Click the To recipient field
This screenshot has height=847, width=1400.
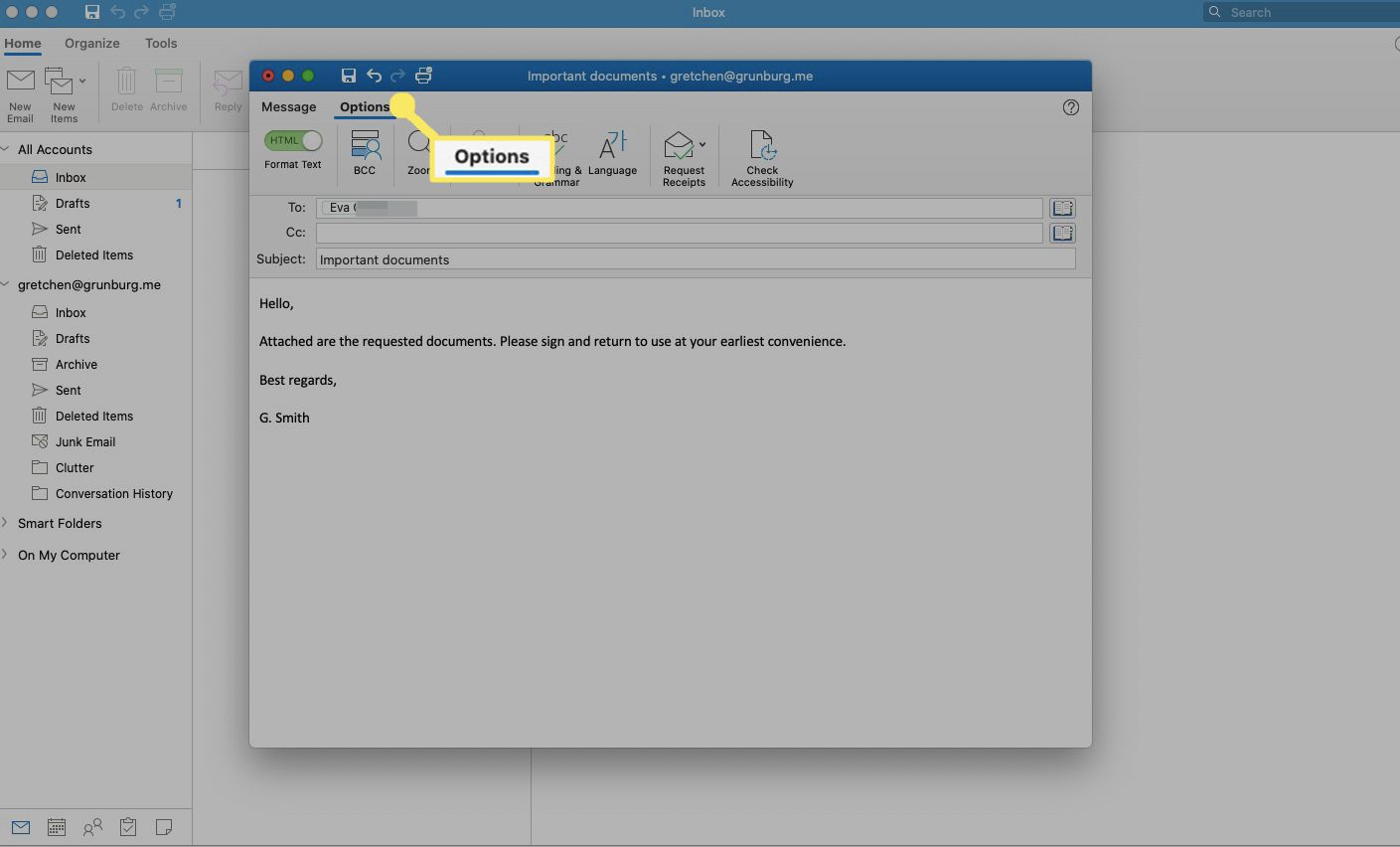(x=680, y=208)
